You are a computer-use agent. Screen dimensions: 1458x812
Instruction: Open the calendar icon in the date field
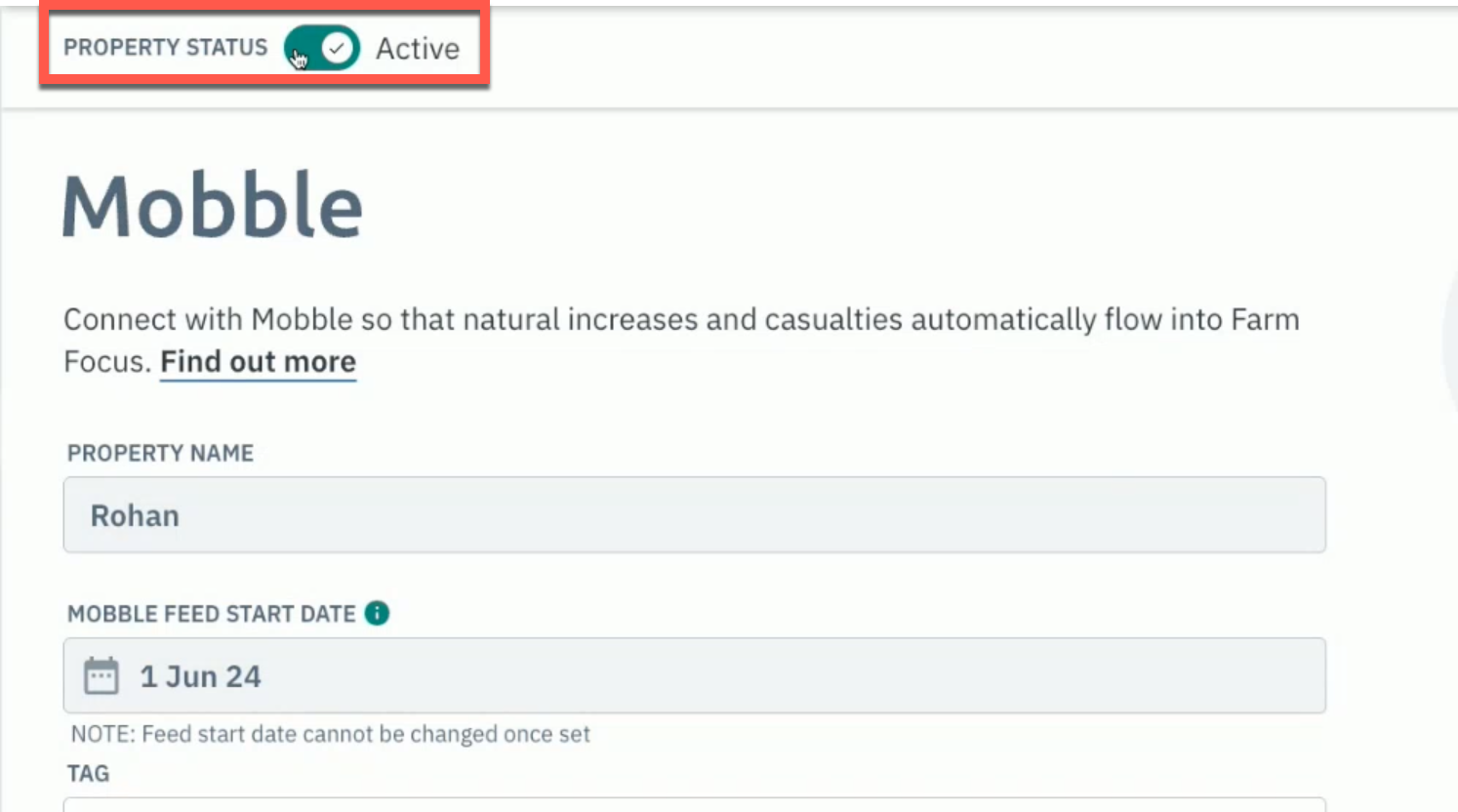coord(101,675)
